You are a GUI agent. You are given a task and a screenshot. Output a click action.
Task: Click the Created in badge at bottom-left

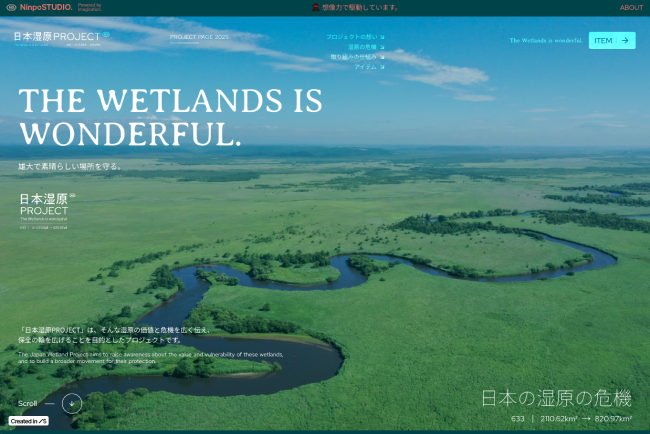tap(29, 421)
